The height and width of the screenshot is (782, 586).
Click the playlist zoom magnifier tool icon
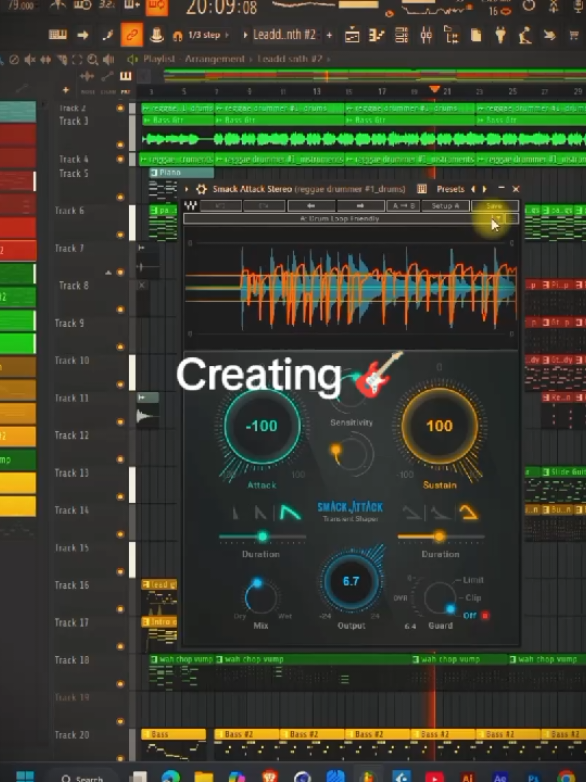point(93,60)
